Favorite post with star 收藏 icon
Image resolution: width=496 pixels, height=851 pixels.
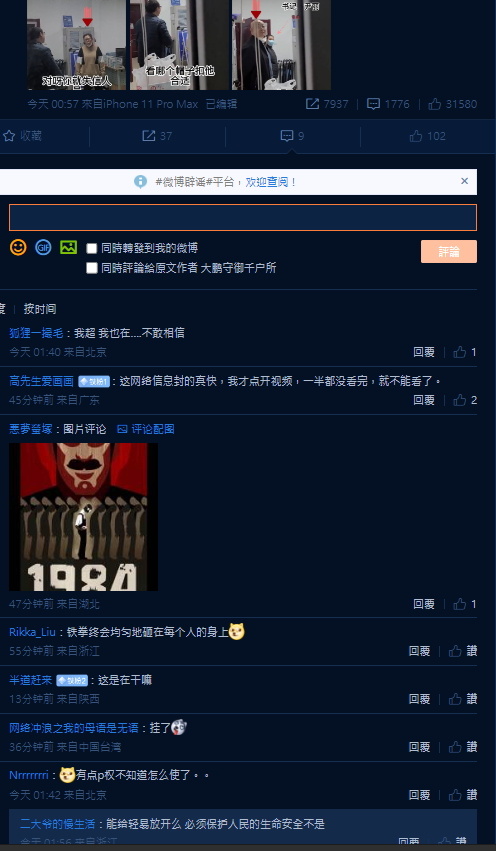(22, 136)
